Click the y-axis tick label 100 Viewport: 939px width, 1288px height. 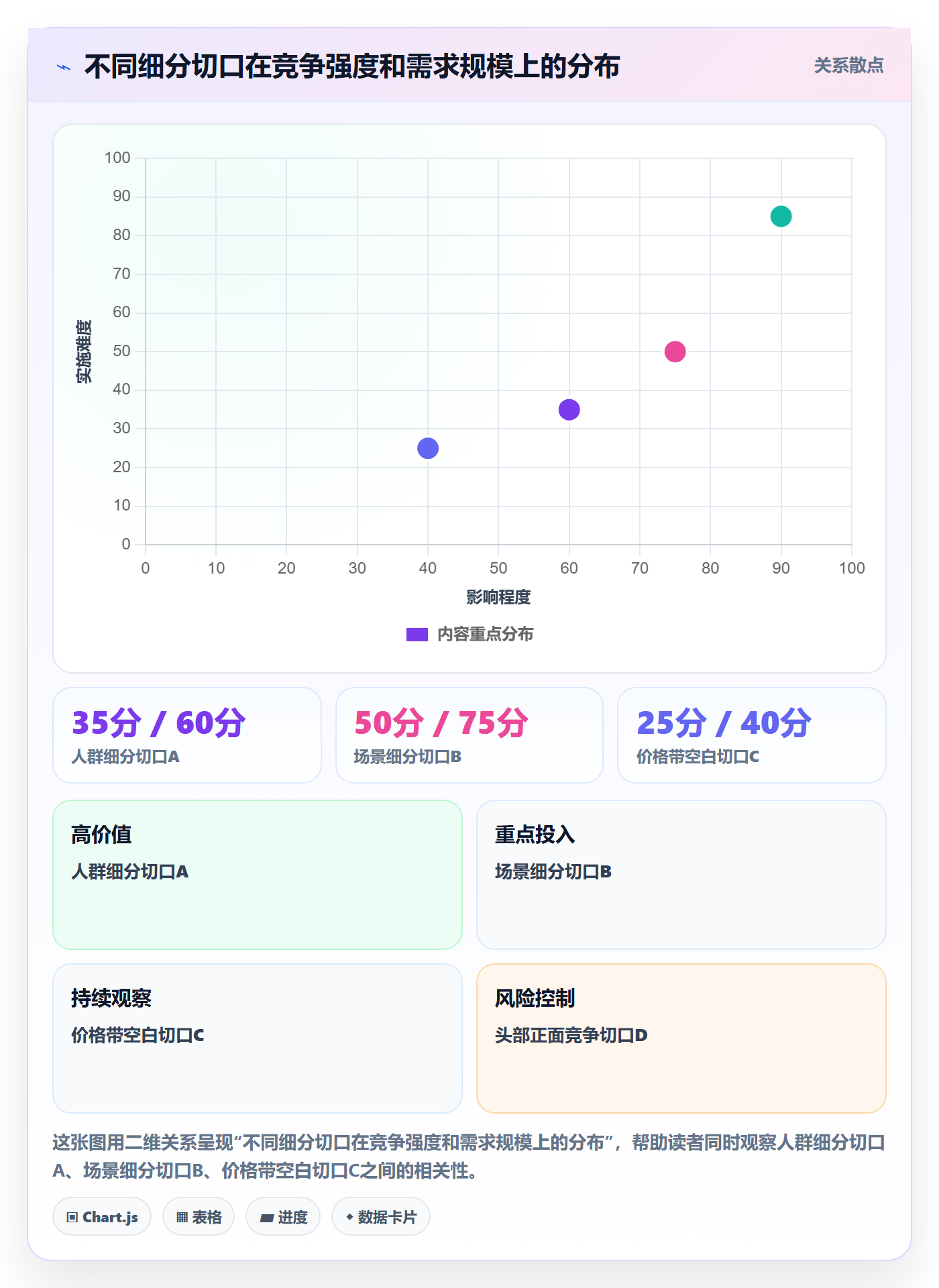(117, 158)
